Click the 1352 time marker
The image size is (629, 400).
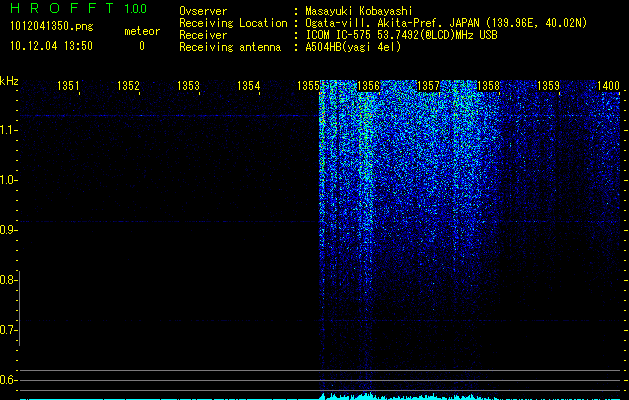pos(128,86)
